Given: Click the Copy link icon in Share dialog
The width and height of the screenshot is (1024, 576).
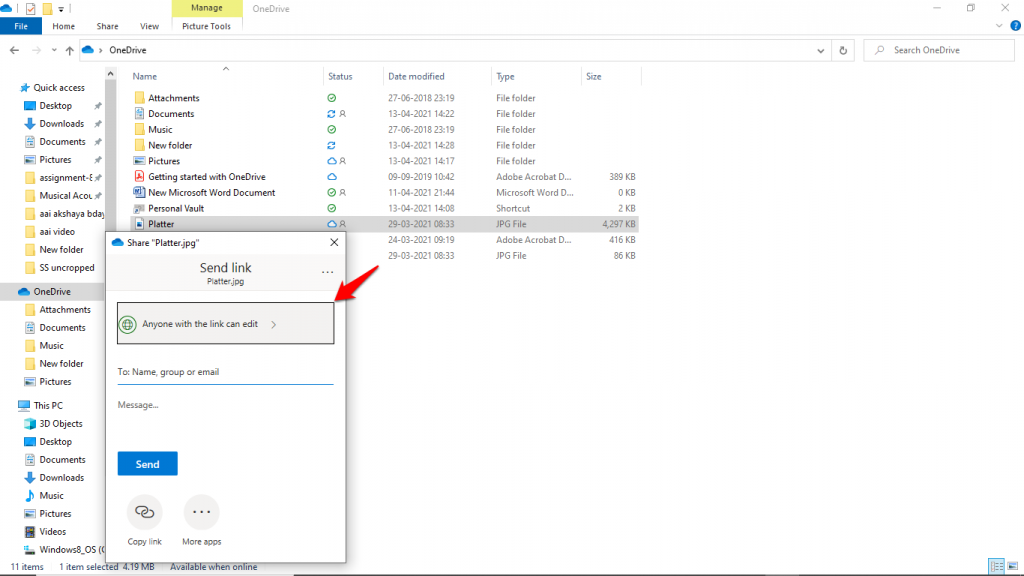Looking at the screenshot, I should (x=144, y=512).
